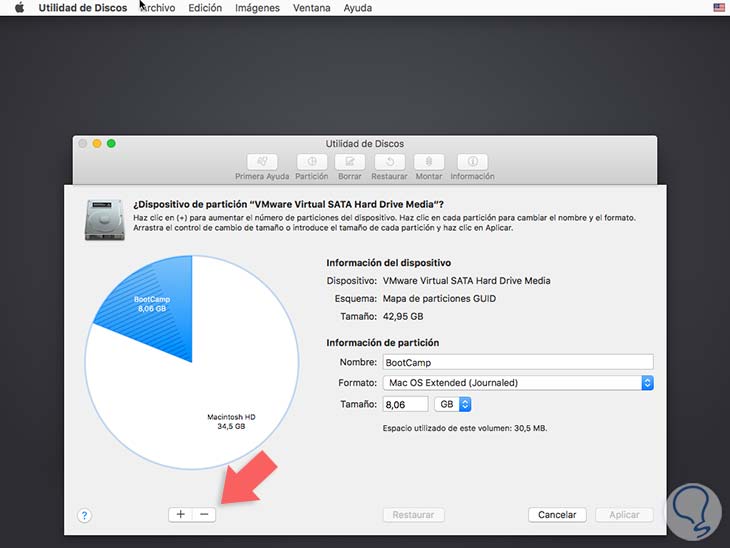
Task: Click the Primera Ayuda toolbar icon
Action: coord(262,162)
